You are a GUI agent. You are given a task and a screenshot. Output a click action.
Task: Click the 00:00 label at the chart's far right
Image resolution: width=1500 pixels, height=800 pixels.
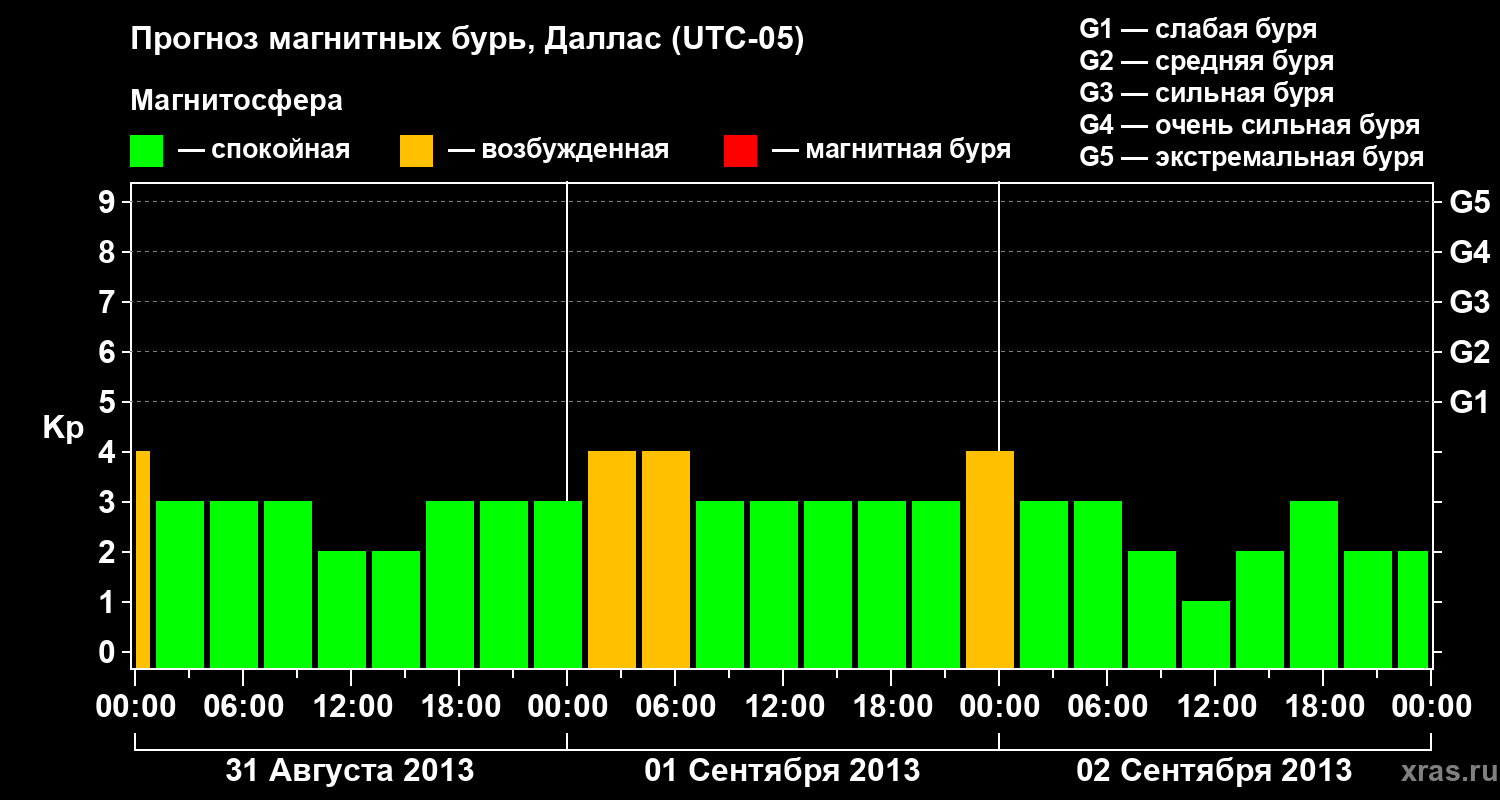tap(1431, 707)
